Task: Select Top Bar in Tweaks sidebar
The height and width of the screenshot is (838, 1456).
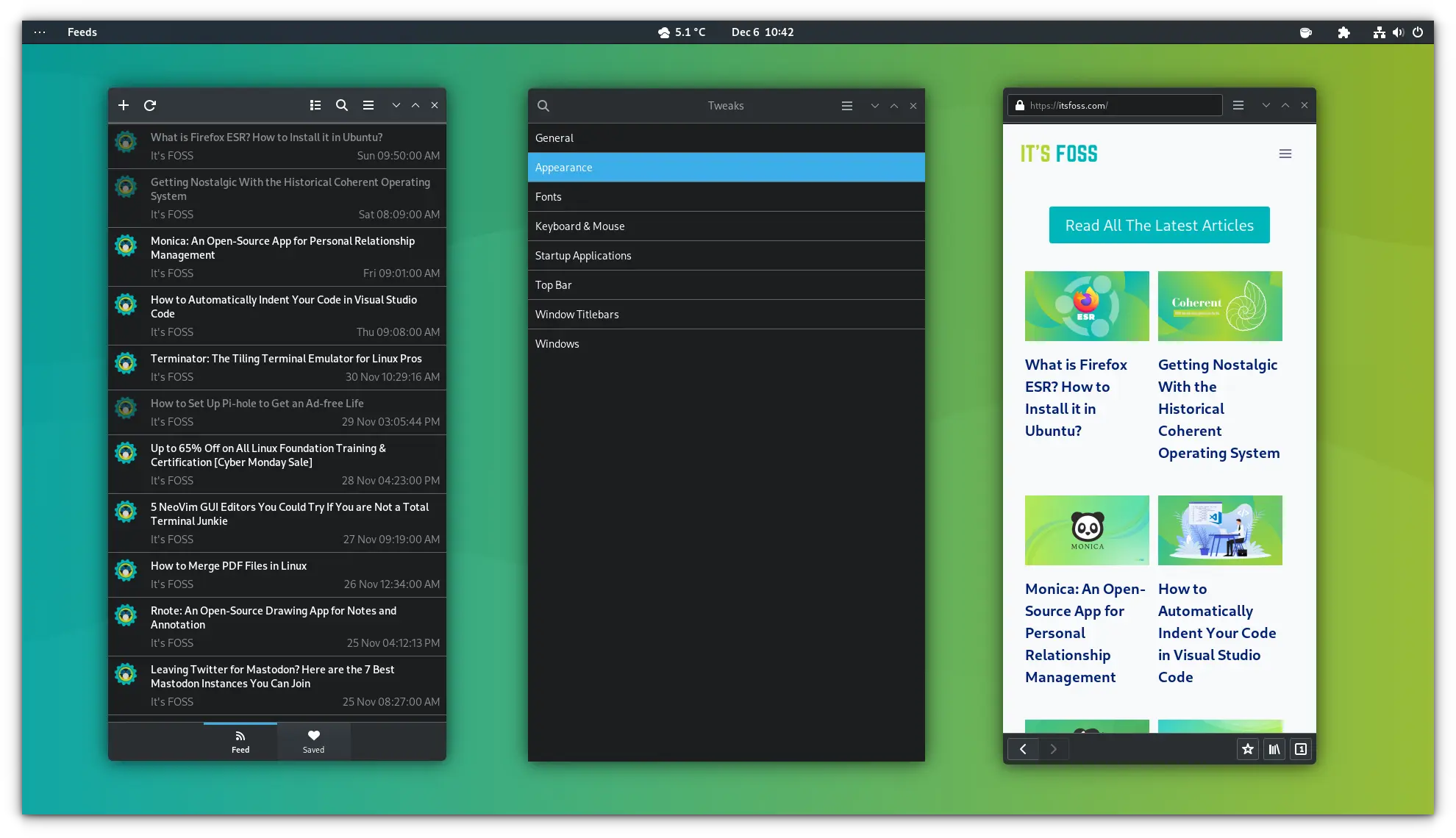Action: click(727, 284)
